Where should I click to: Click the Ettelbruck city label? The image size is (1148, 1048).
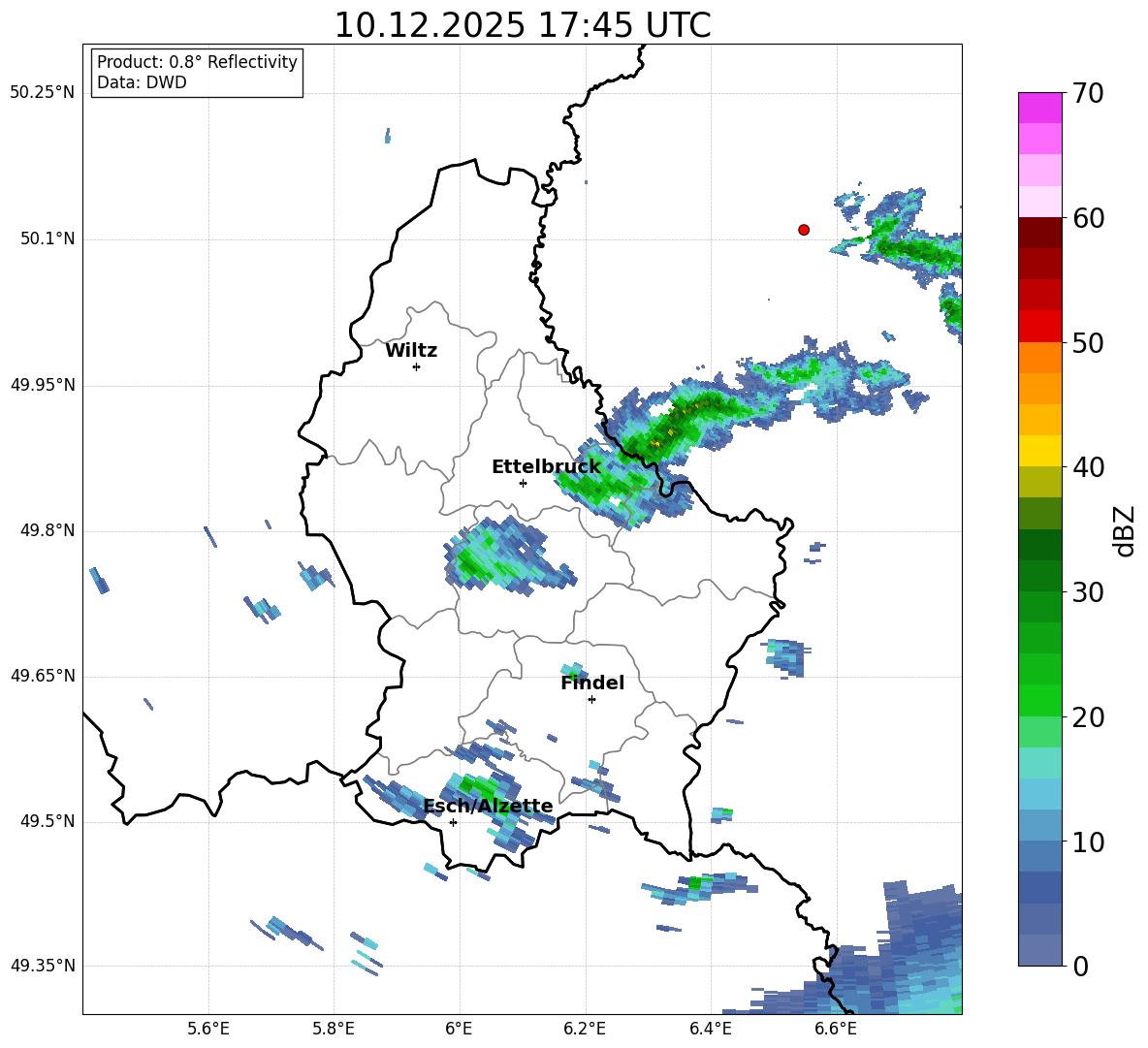546,467
